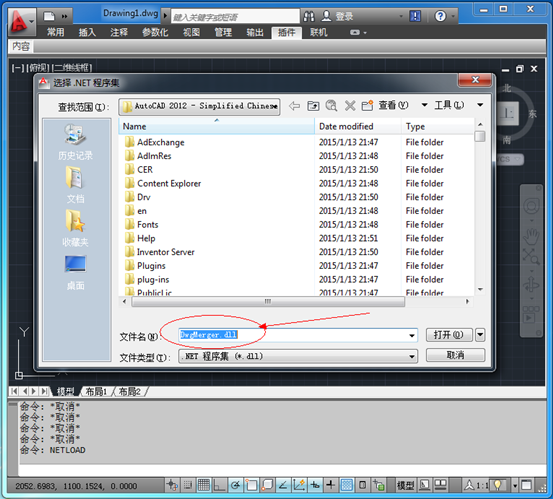Click the binoculars search icon
Image resolution: width=553 pixels, height=499 pixels.
[x=309, y=16]
